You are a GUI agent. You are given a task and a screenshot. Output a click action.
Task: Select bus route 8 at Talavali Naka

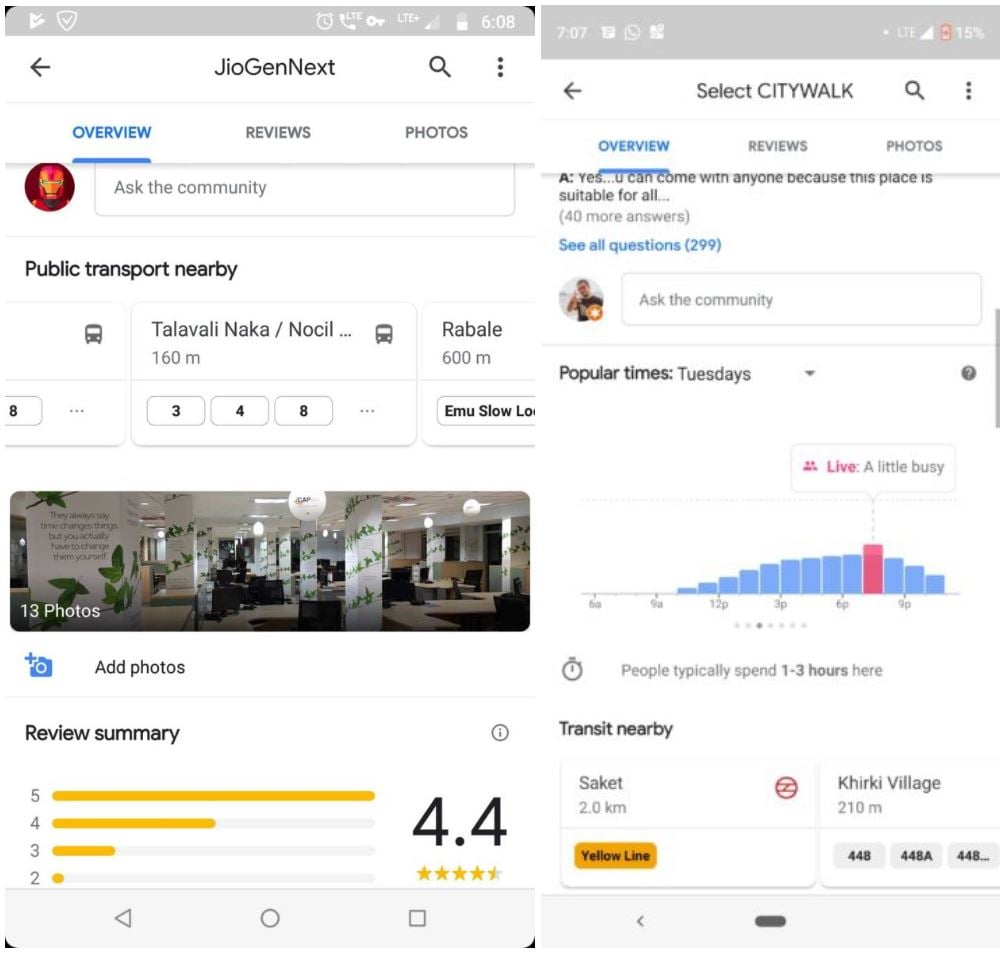(303, 411)
